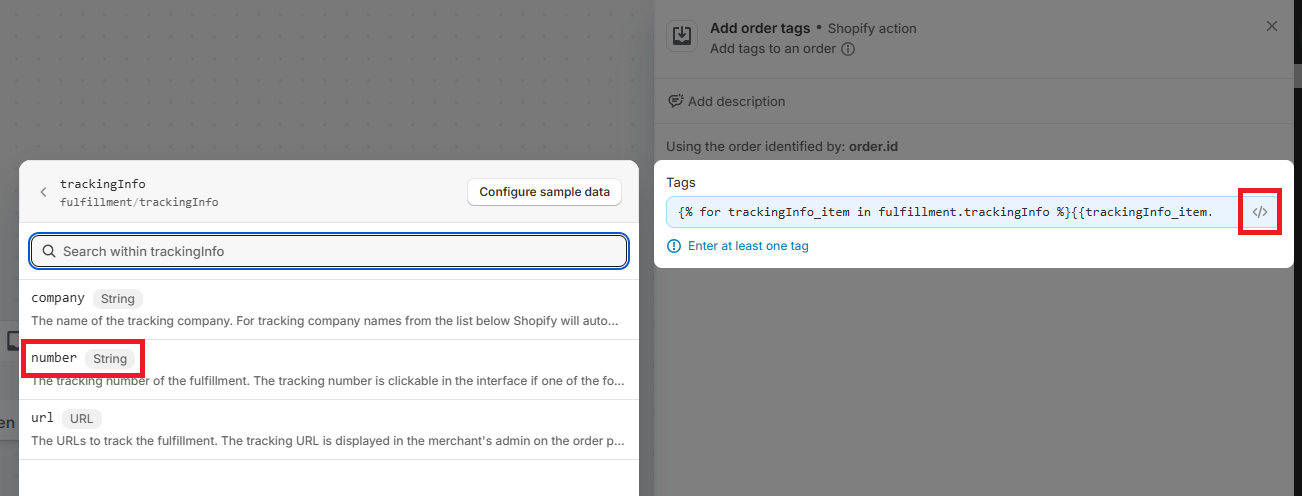This screenshot has width=1302, height=496.
Task: Close the Add order tags panel
Action: pyautogui.click(x=1272, y=26)
